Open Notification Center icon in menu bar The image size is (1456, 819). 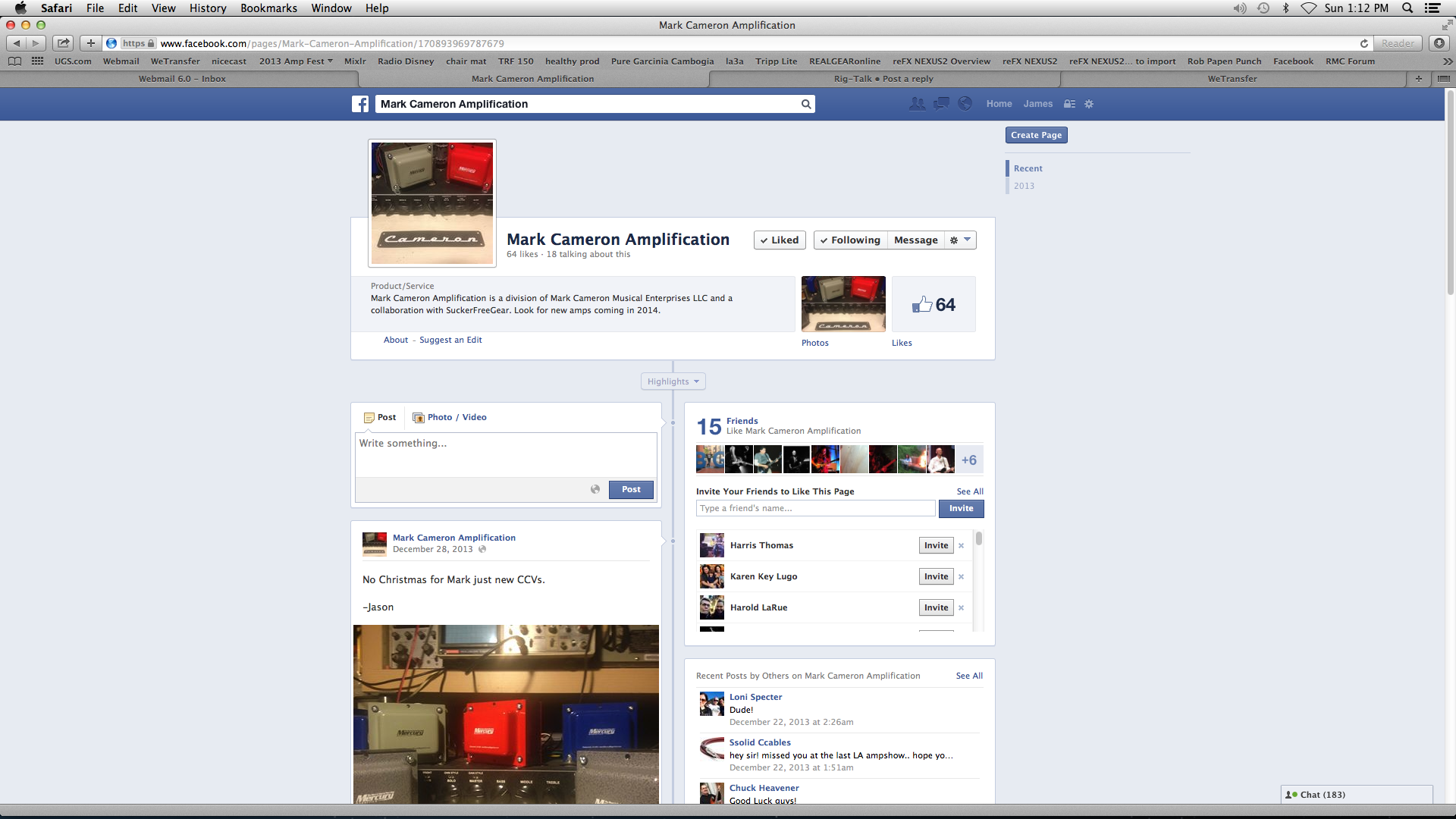click(x=1432, y=8)
